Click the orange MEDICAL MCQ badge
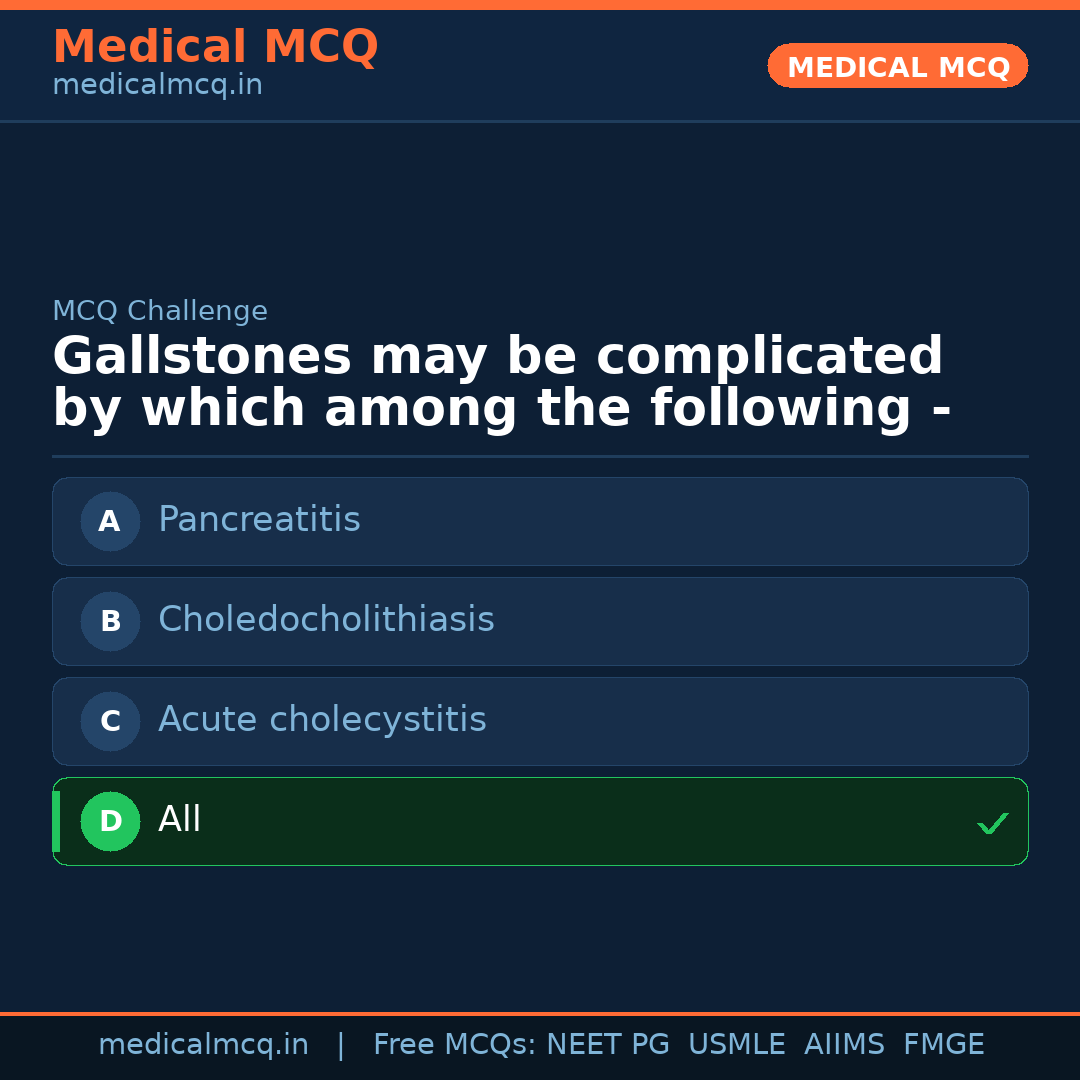The height and width of the screenshot is (1080, 1080). 897,66
